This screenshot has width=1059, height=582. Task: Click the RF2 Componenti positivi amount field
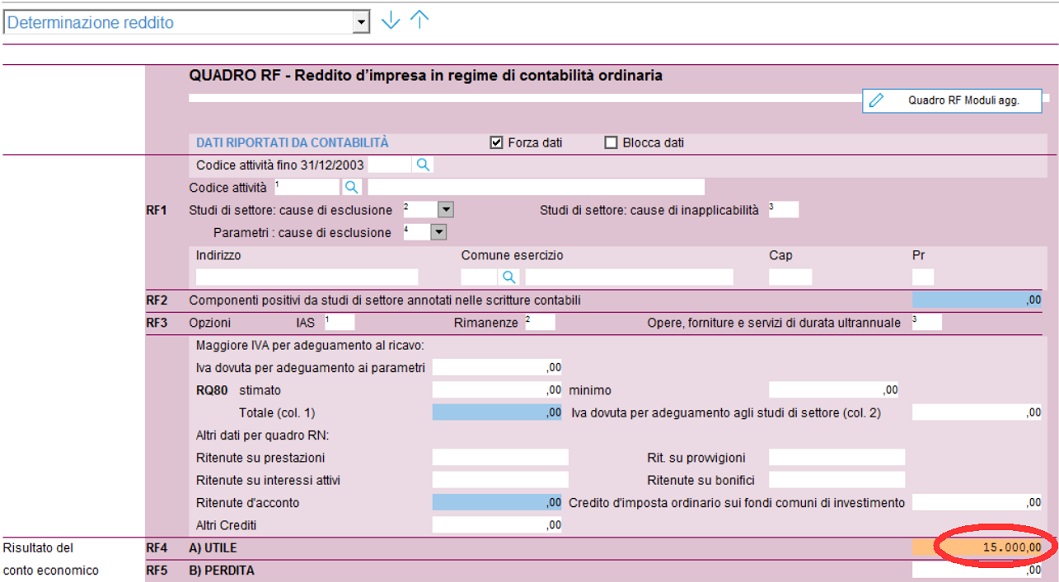977,300
